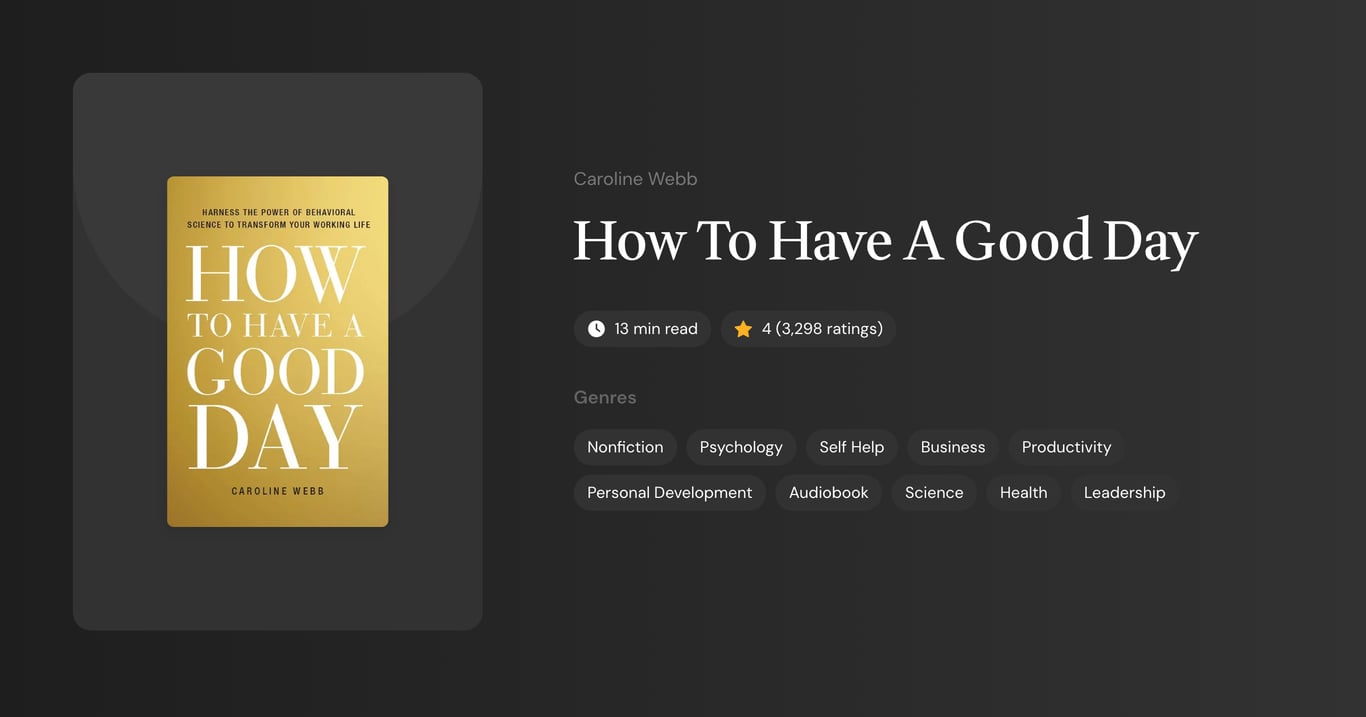Select the Health genre pill
Viewport: 1366px width, 717px height.
click(1023, 492)
